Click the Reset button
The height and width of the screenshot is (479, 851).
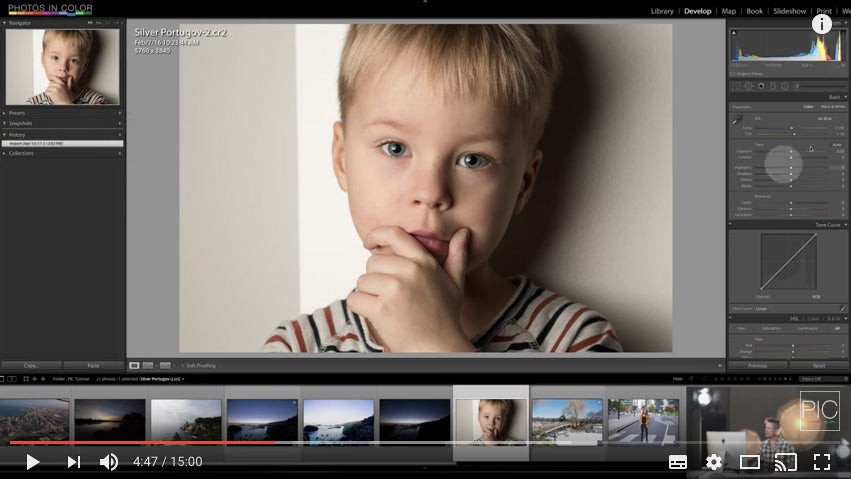[x=819, y=366]
